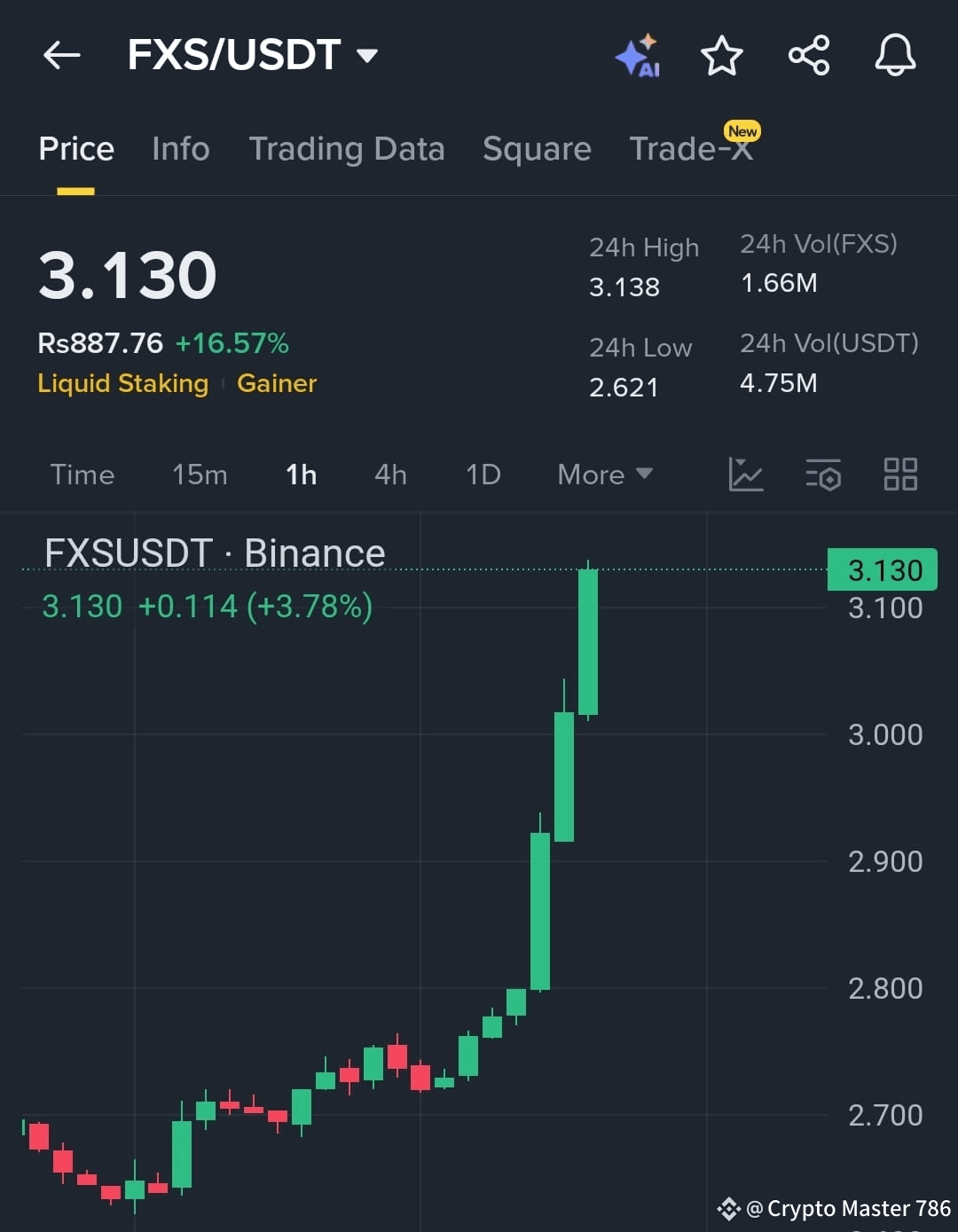Click the latest tall green candlestick
The image size is (958, 1232).
588,642
